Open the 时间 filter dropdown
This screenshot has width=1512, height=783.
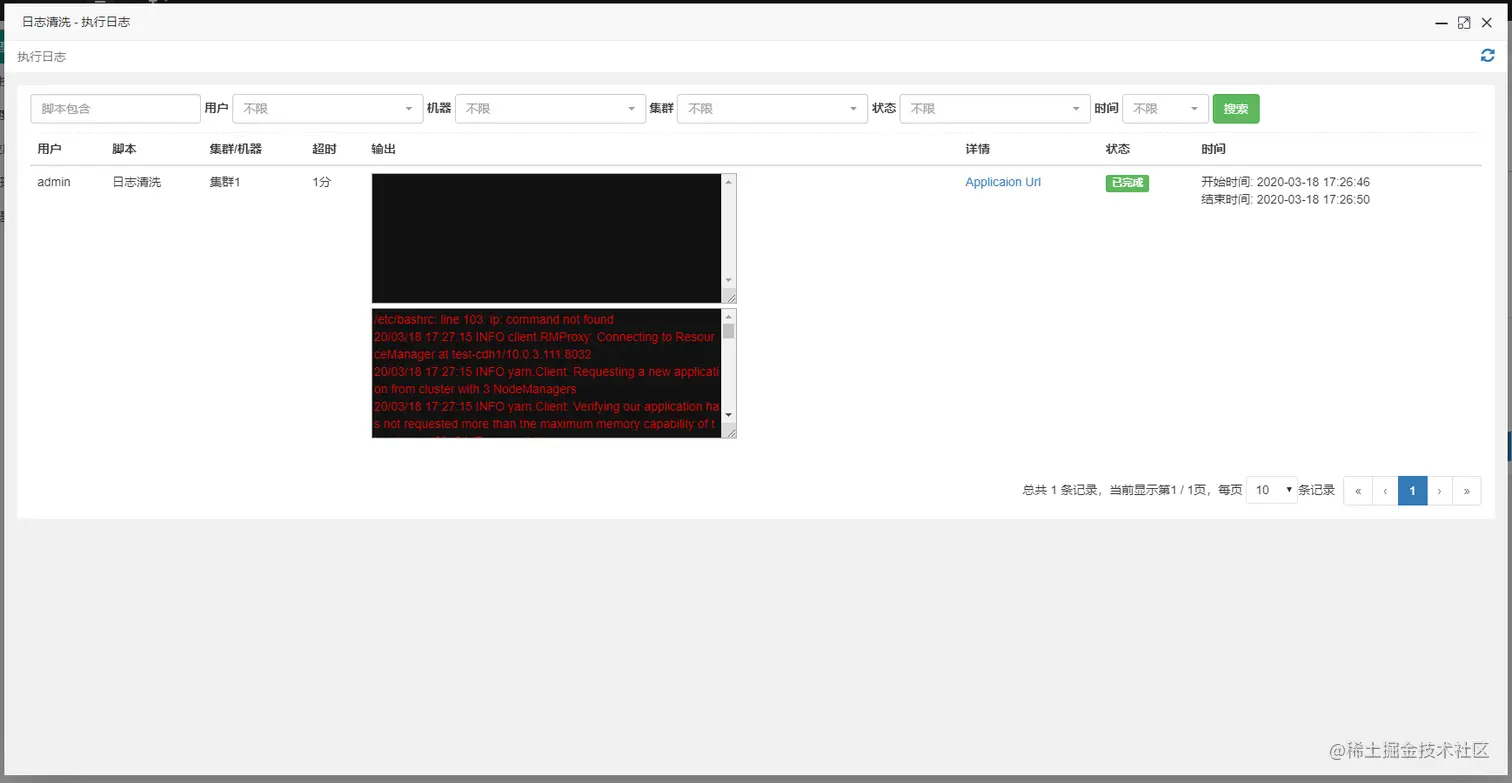coord(1166,109)
